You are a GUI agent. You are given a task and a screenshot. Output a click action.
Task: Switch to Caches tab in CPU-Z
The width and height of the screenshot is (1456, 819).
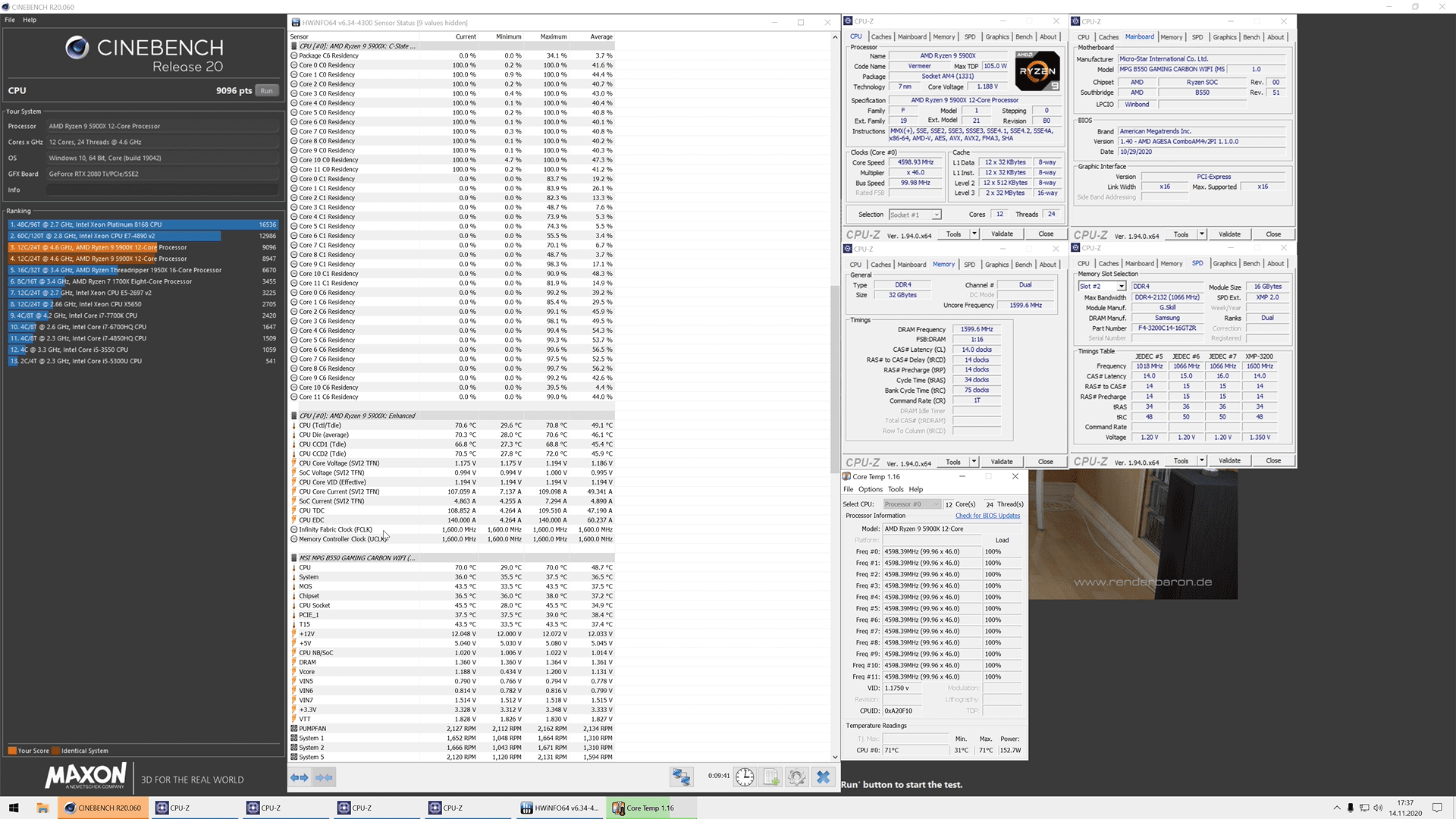(880, 37)
